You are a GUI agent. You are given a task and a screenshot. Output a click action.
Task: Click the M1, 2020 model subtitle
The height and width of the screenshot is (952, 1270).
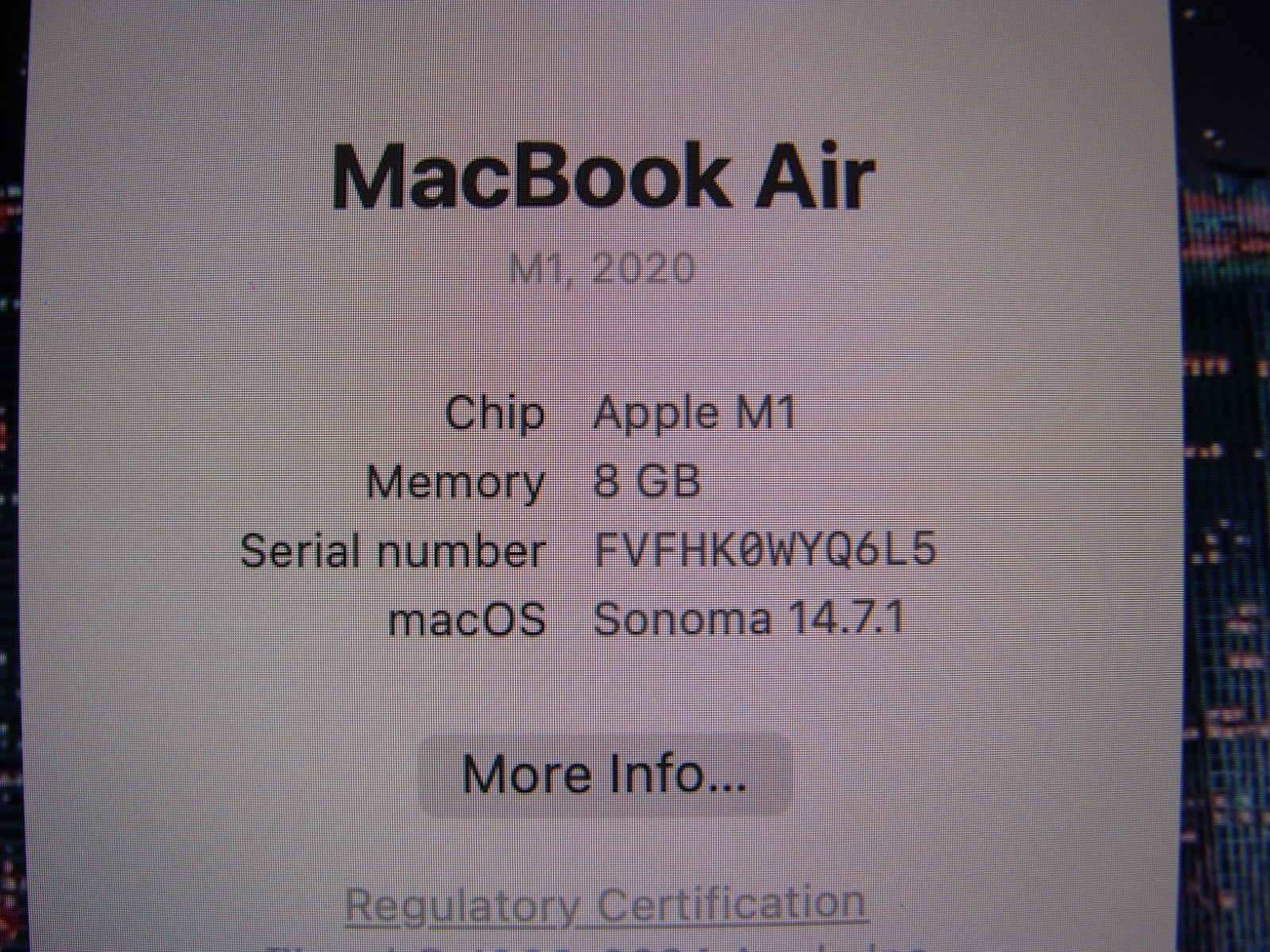coord(602,269)
